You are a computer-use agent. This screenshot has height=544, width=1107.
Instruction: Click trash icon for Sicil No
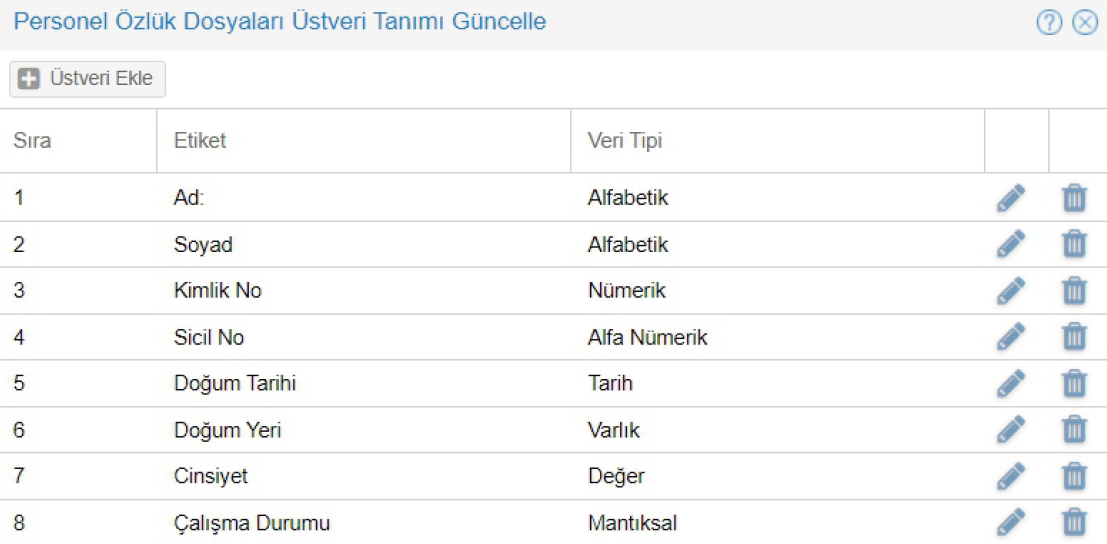1073,337
